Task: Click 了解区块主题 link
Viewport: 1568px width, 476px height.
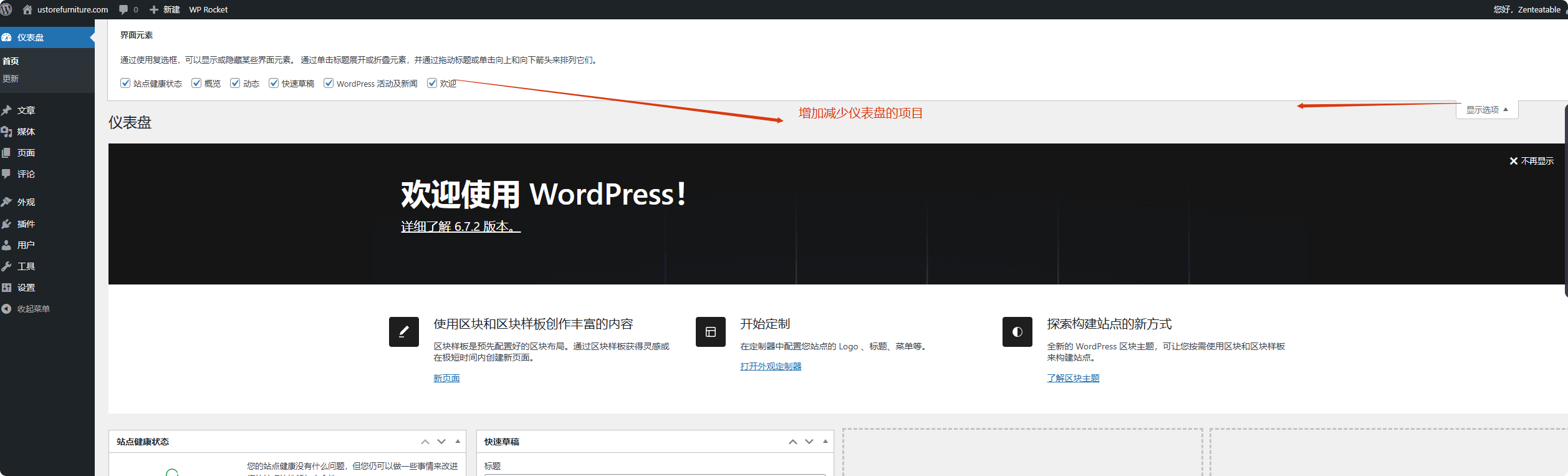Action: point(1074,378)
